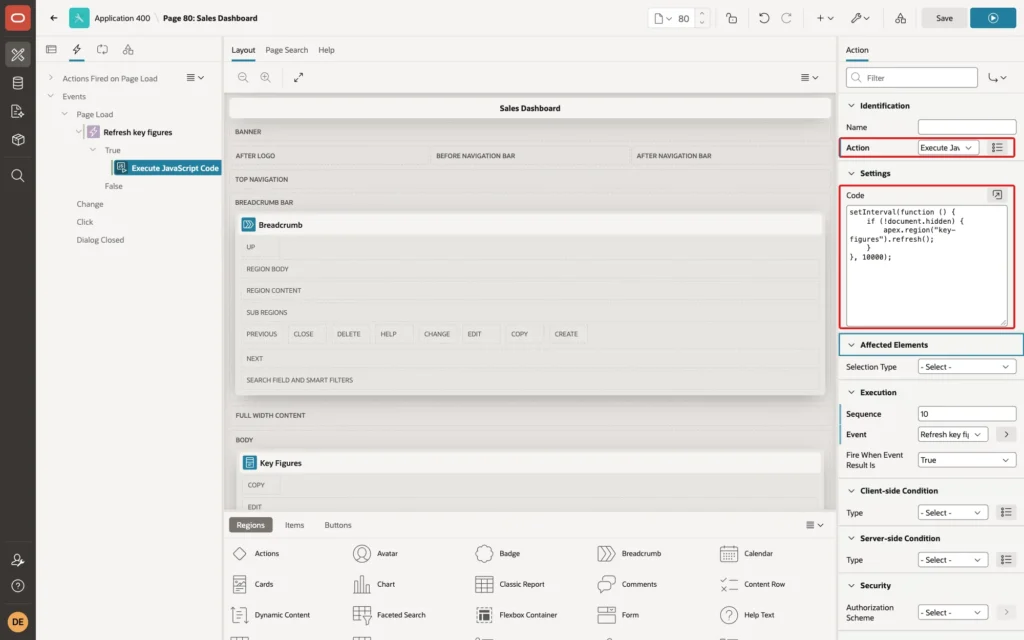Click the Name input field
This screenshot has height=640, width=1024.
(x=967, y=127)
